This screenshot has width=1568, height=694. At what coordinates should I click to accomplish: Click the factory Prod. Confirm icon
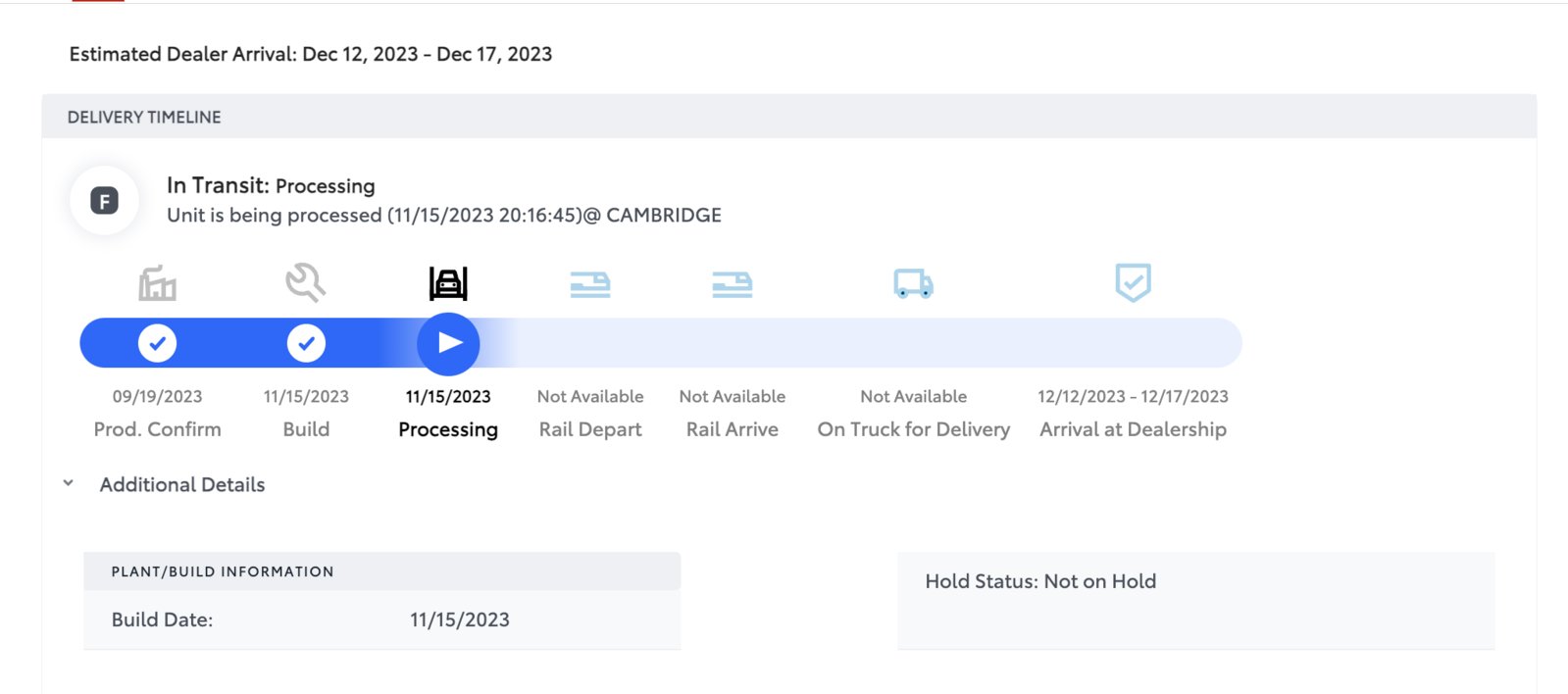157,283
